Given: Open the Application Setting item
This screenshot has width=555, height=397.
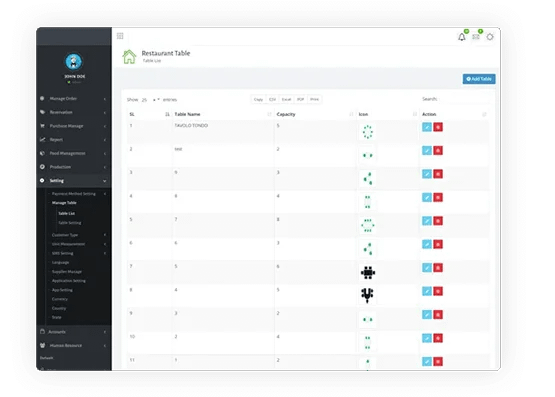Looking at the screenshot, I should point(69,281).
